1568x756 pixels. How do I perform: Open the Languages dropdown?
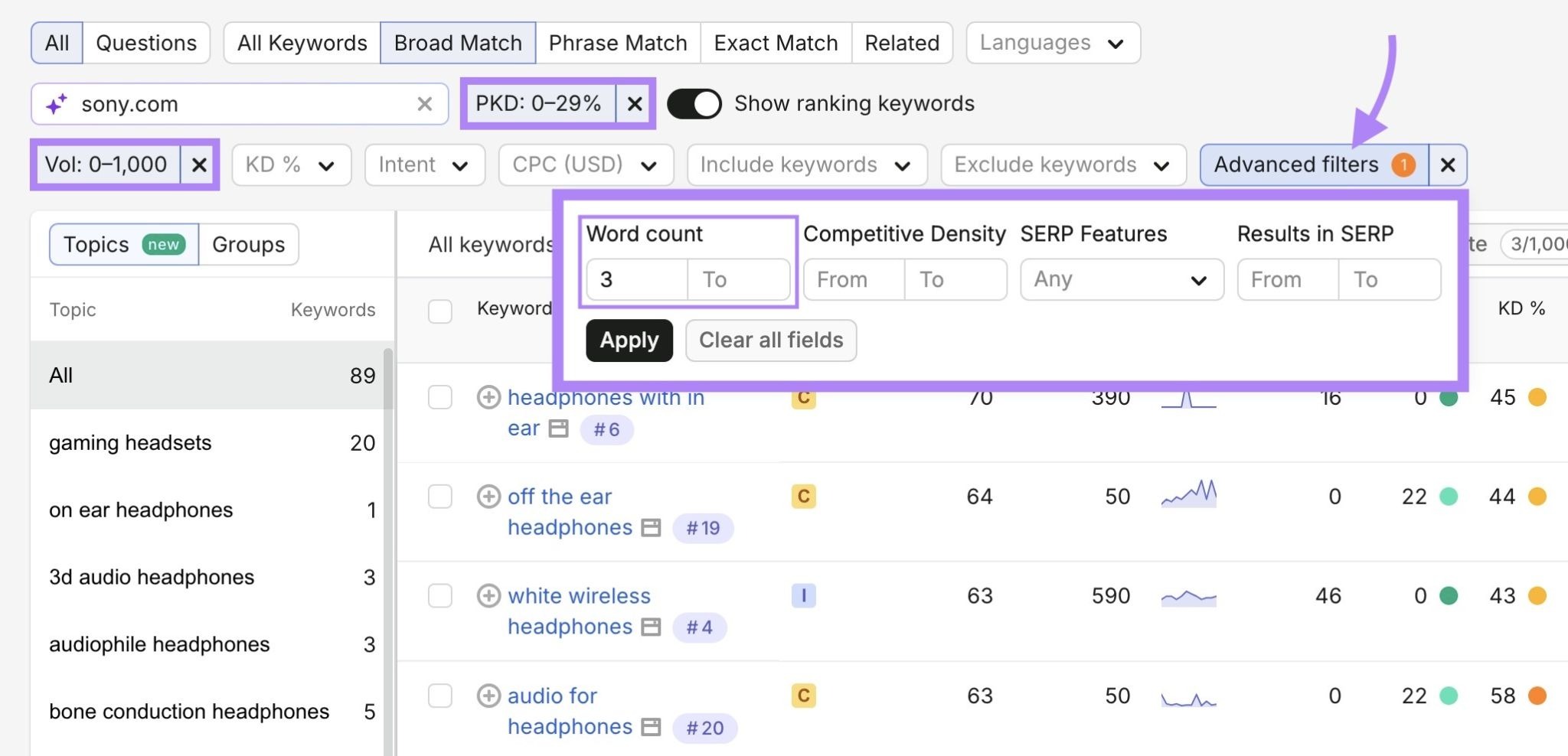(1053, 43)
